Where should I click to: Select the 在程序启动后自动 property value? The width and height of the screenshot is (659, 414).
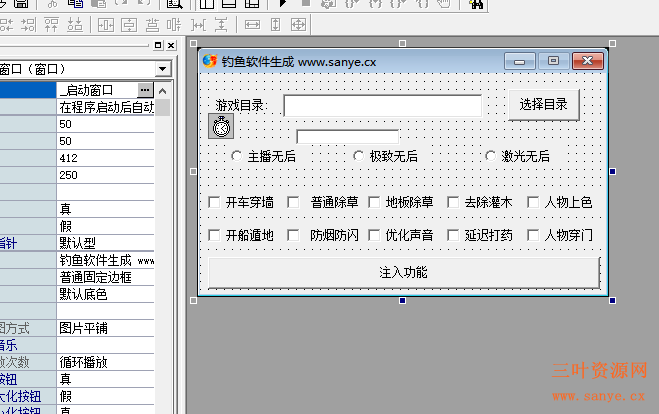tap(105, 107)
